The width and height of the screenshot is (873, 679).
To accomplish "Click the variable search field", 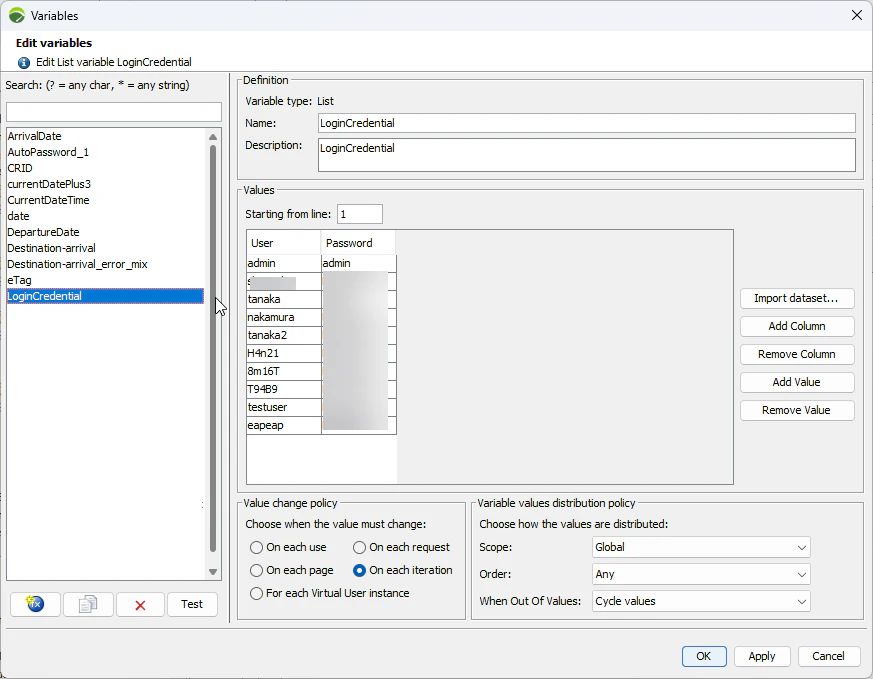I will tap(114, 112).
